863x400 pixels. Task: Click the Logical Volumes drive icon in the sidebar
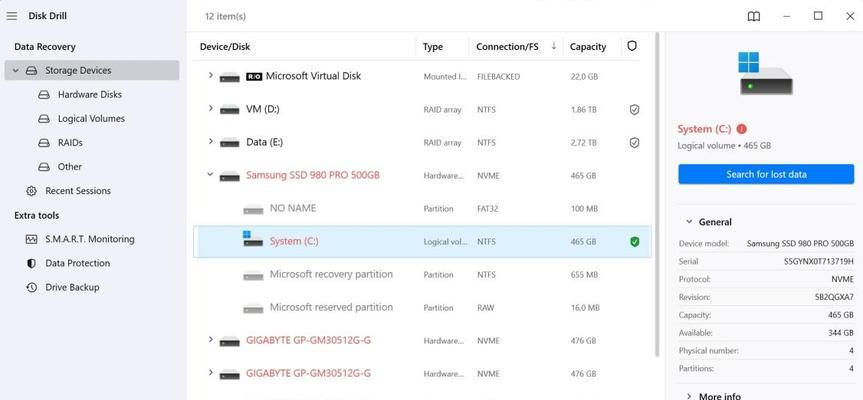coord(44,119)
